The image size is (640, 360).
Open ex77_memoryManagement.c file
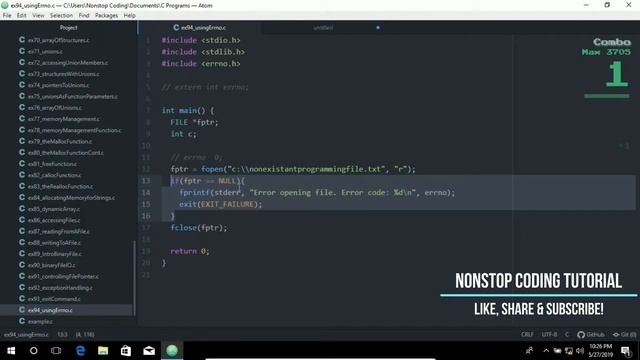63,119
